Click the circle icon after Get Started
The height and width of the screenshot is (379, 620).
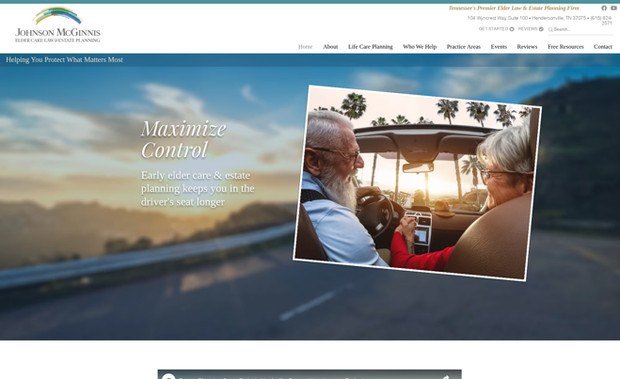tap(512, 29)
